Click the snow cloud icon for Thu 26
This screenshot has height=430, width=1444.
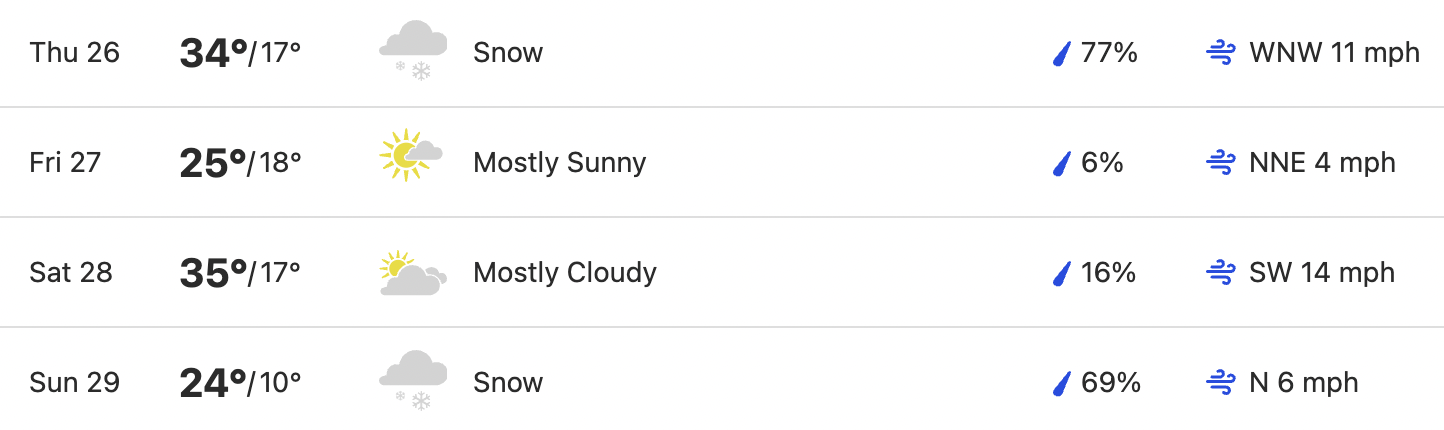tap(413, 52)
